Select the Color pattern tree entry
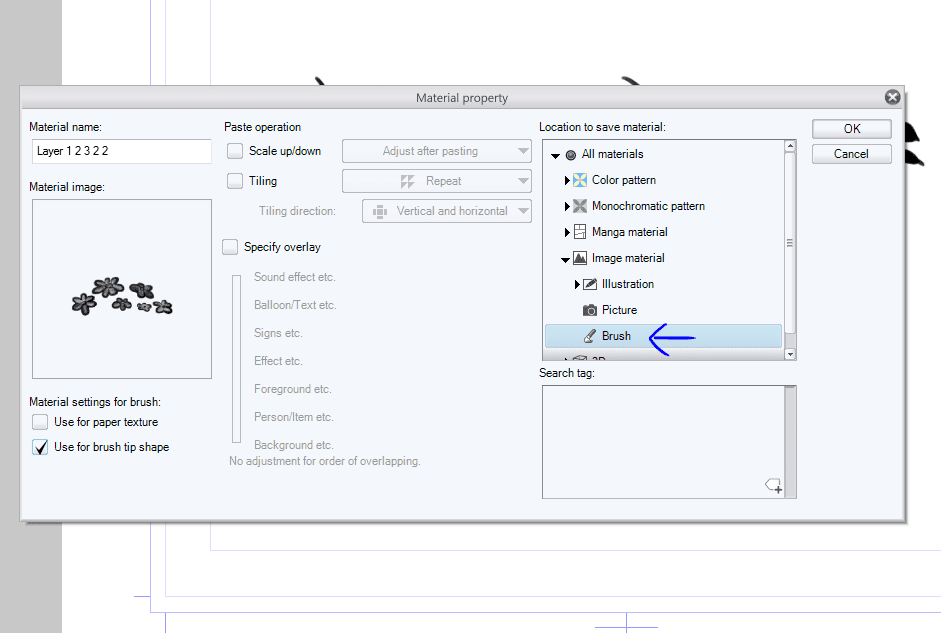 coord(663,180)
